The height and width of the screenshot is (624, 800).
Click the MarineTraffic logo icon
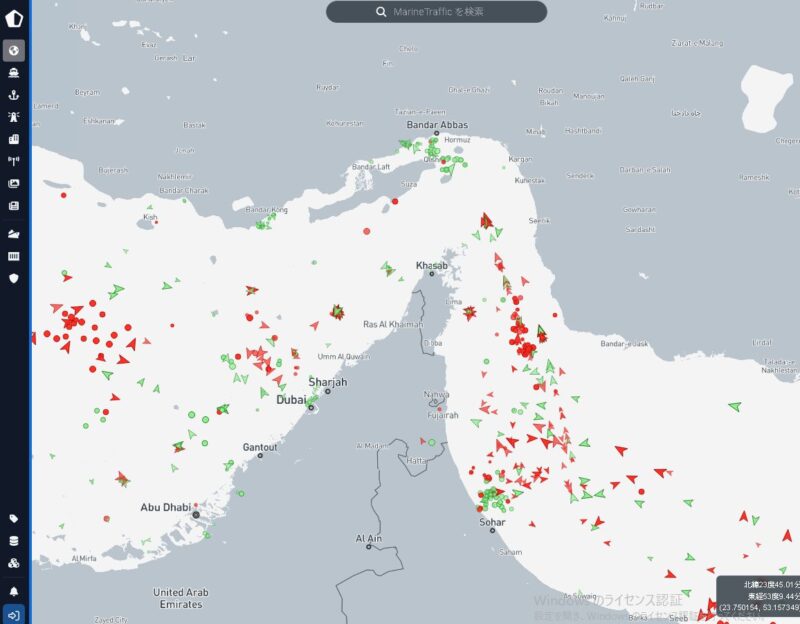point(14,17)
